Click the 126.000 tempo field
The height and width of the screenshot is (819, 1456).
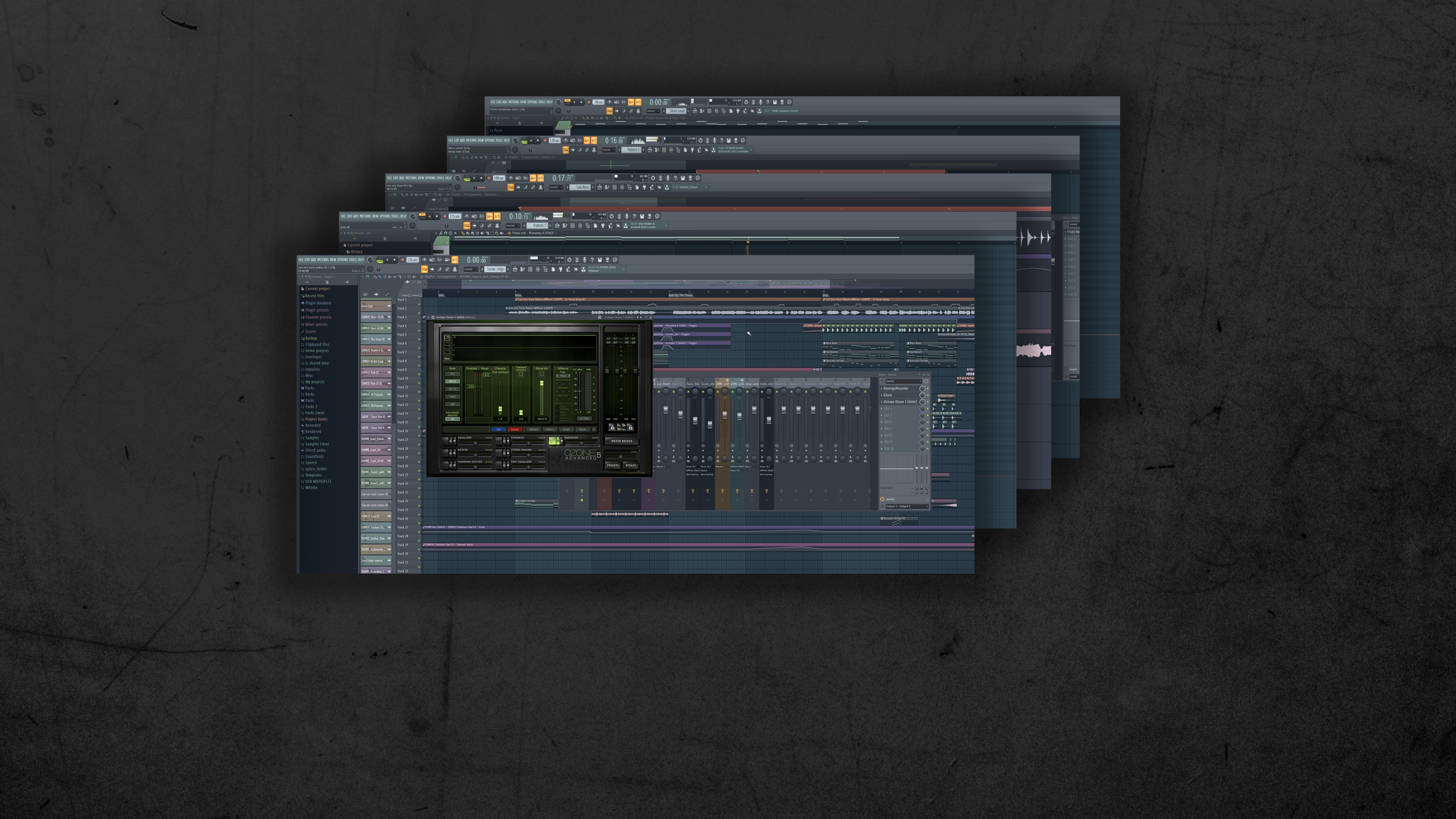[x=411, y=260]
